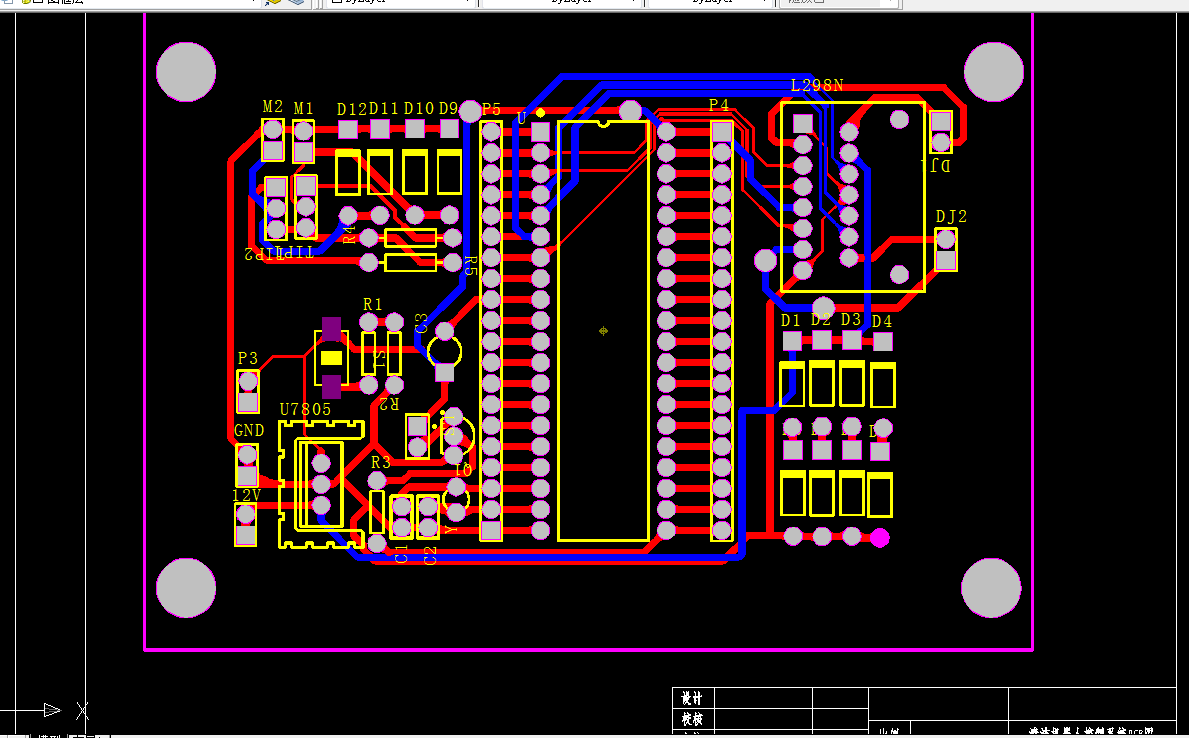The width and height of the screenshot is (1189, 738).
Task: Click the 12V terminal label
Action: [x=246, y=495]
